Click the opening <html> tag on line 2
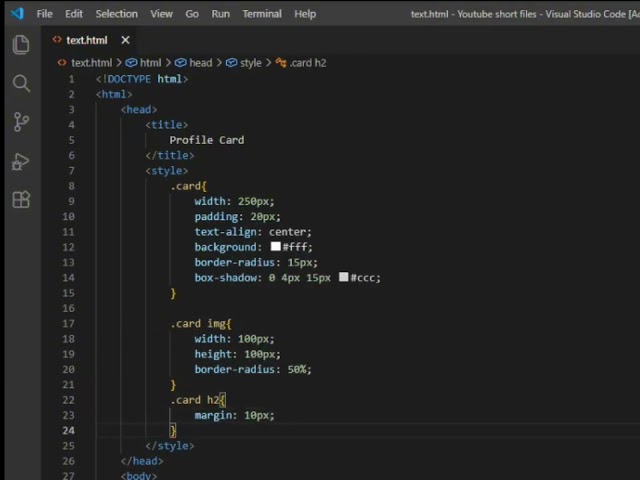 coord(114,94)
